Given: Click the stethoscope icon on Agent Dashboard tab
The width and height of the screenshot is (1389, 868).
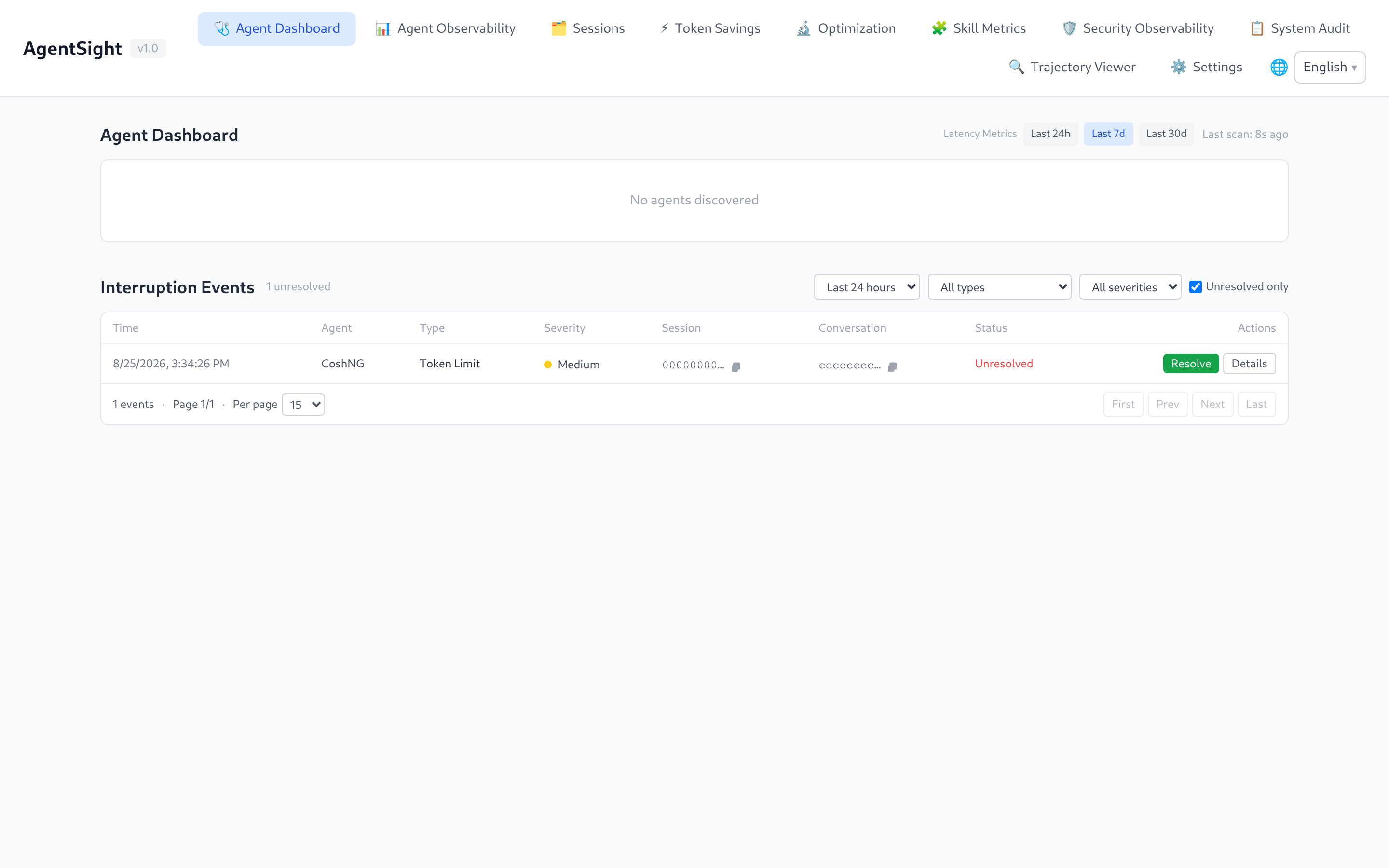Looking at the screenshot, I should coord(221,28).
